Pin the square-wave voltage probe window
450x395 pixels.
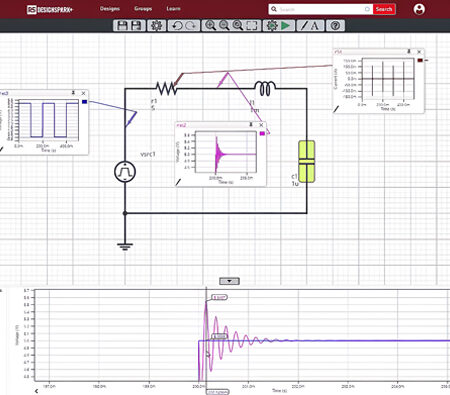(x=73, y=93)
